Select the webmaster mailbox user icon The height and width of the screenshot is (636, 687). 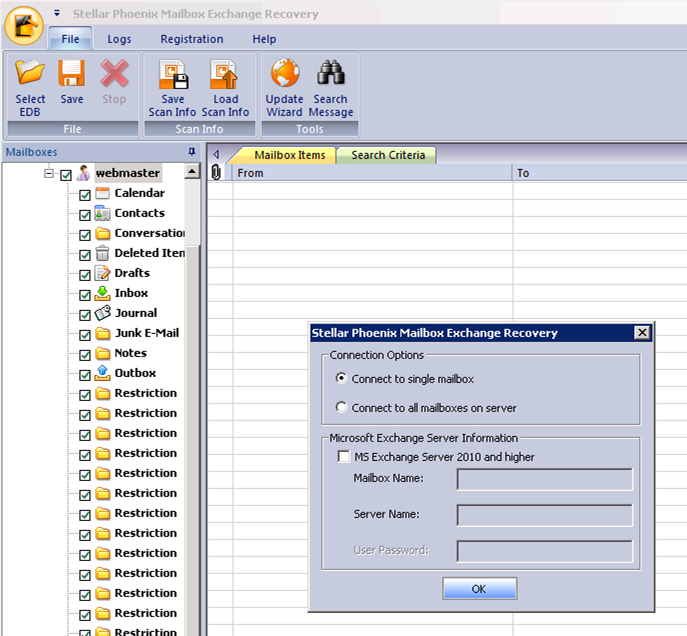click(83, 173)
